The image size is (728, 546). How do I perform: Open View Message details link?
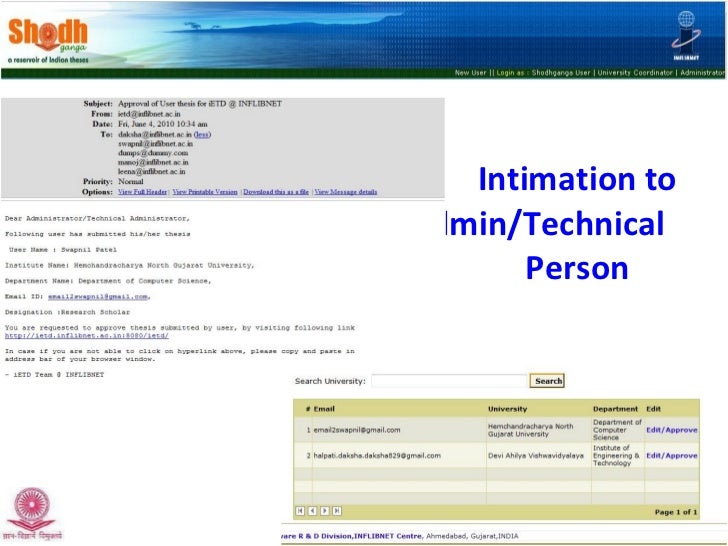[x=346, y=192]
